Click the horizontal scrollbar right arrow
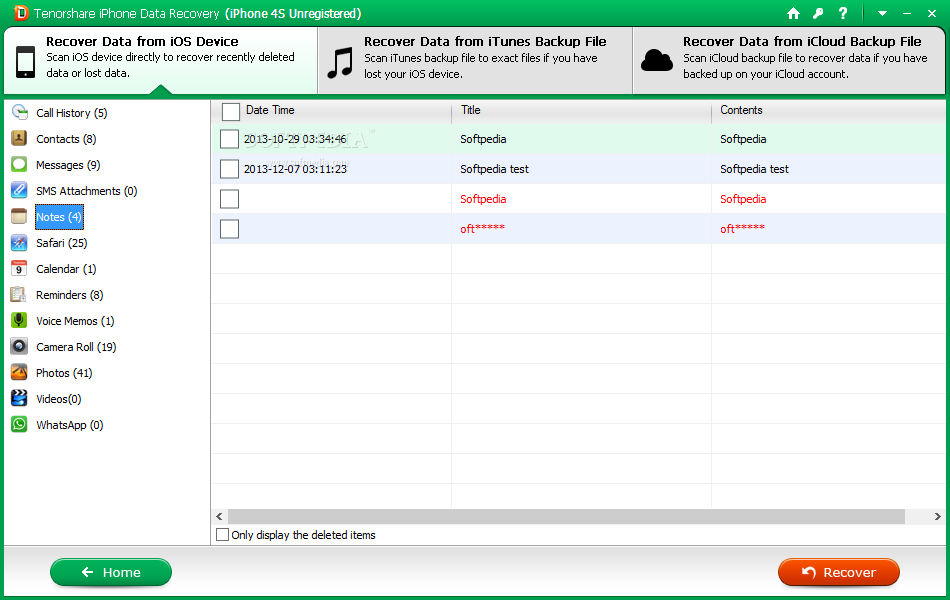Screen dimensions: 950x600 pyautogui.click(x=937, y=516)
